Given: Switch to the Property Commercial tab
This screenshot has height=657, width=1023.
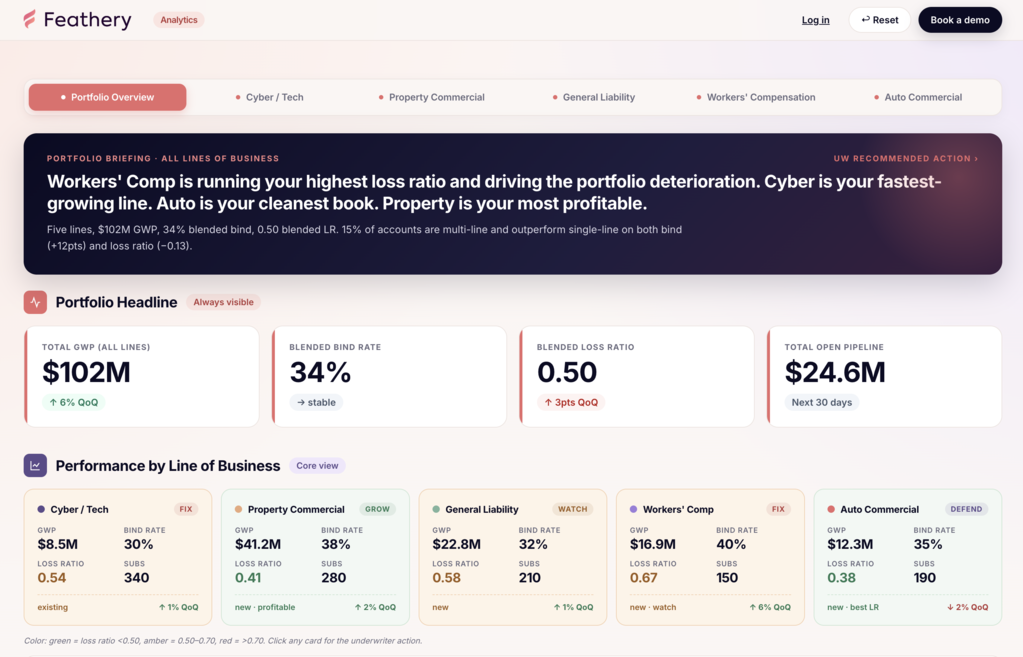Looking at the screenshot, I should pos(432,97).
